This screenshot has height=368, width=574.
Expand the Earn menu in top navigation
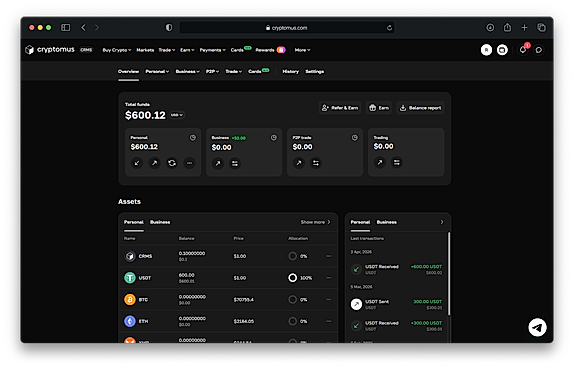pos(187,50)
